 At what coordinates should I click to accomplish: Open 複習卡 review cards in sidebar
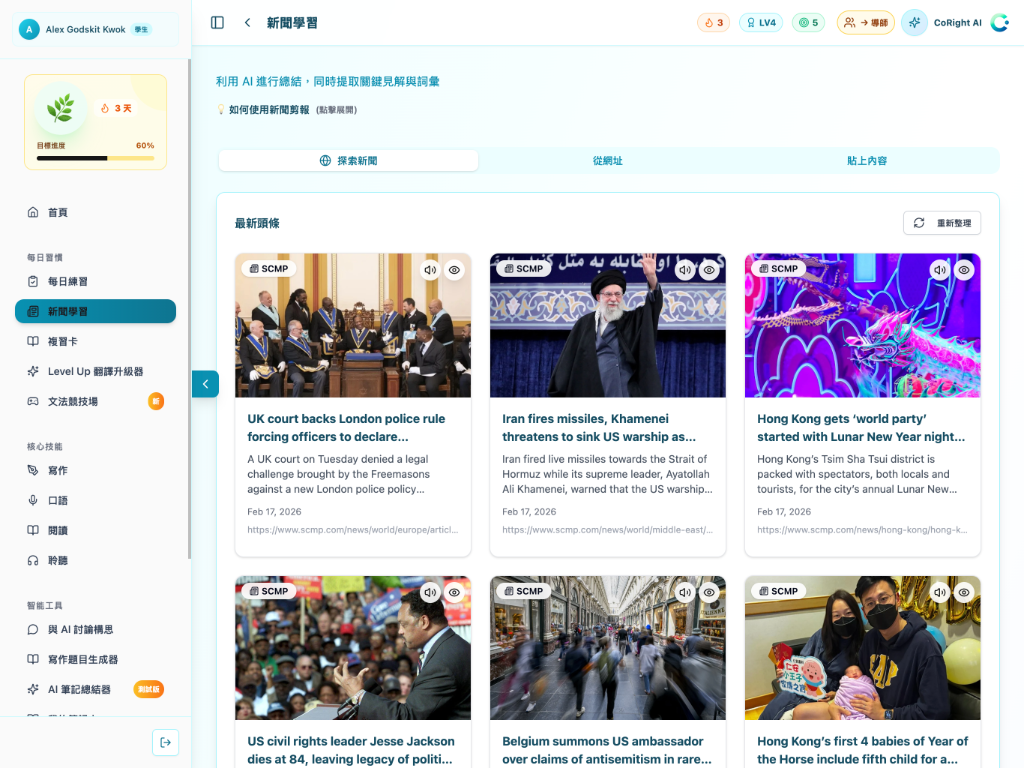click(x=95, y=342)
